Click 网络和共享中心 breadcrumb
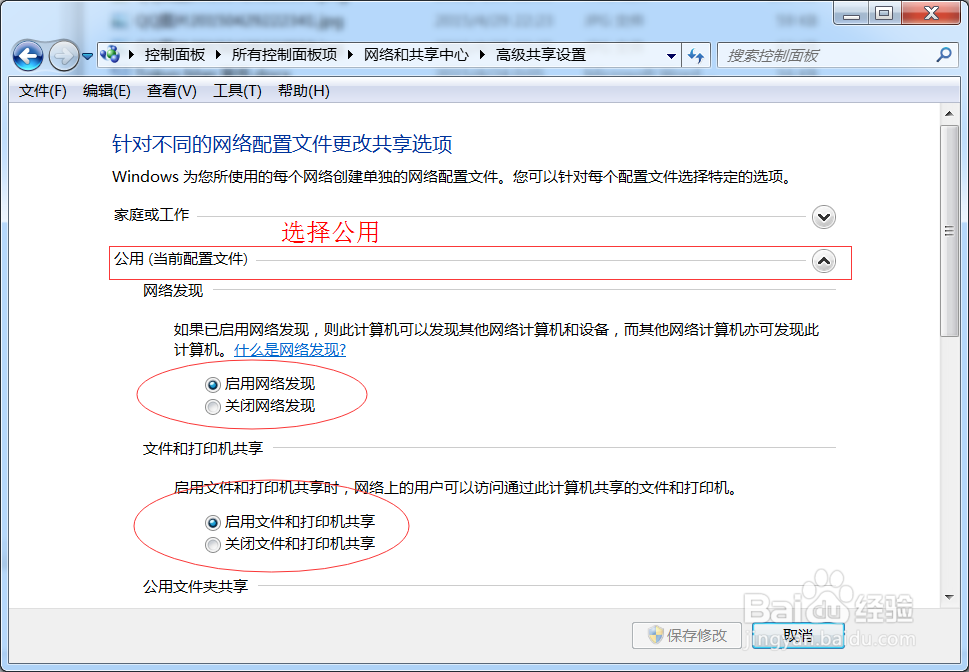 coord(416,55)
